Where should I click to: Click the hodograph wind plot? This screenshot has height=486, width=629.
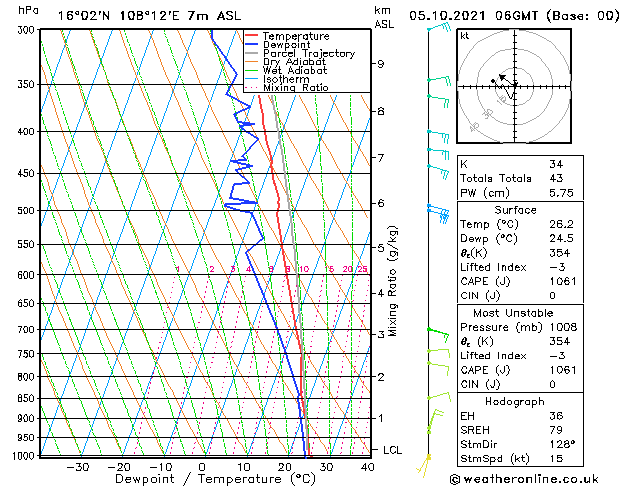514,86
